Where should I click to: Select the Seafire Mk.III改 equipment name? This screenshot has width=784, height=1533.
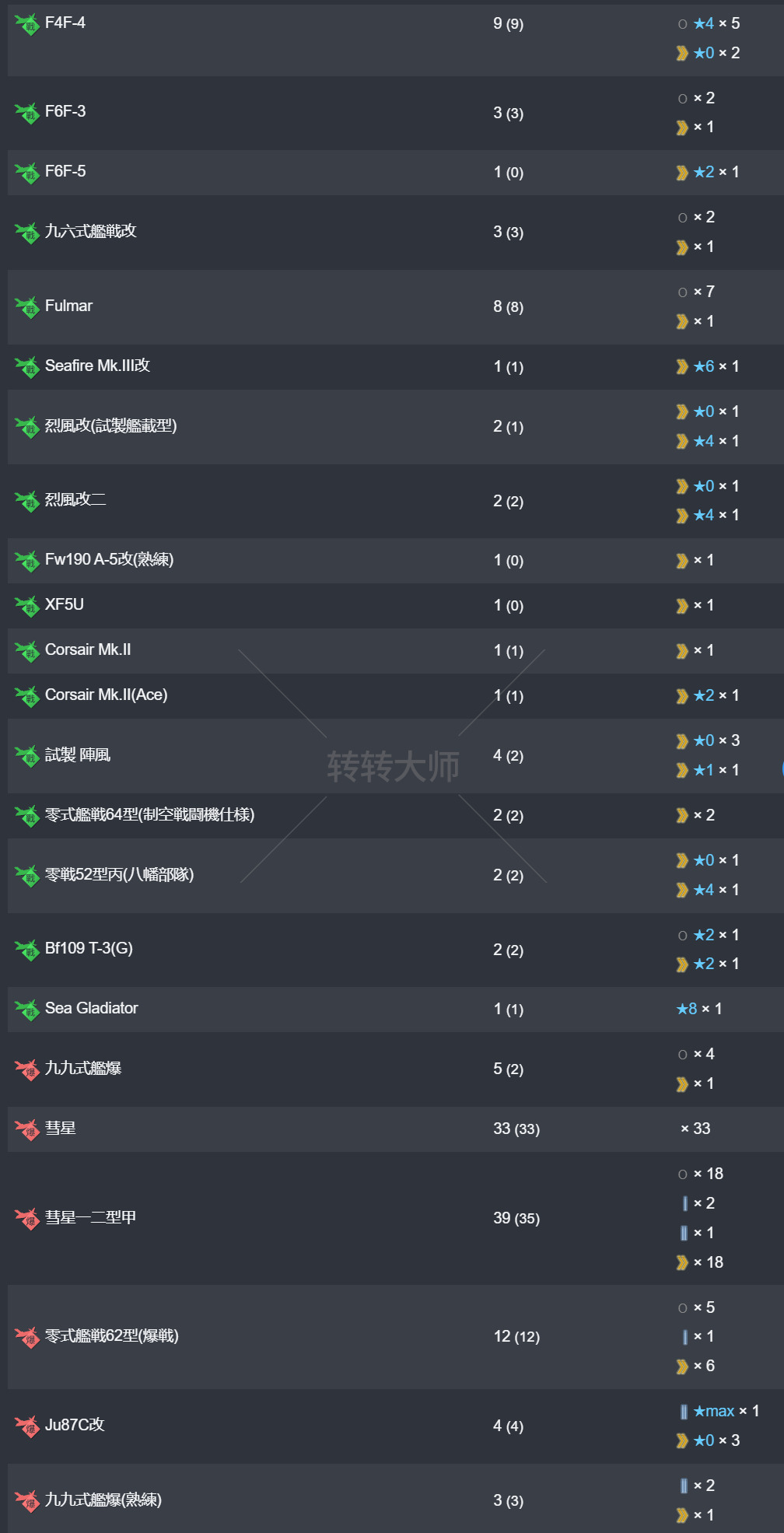[x=97, y=366]
